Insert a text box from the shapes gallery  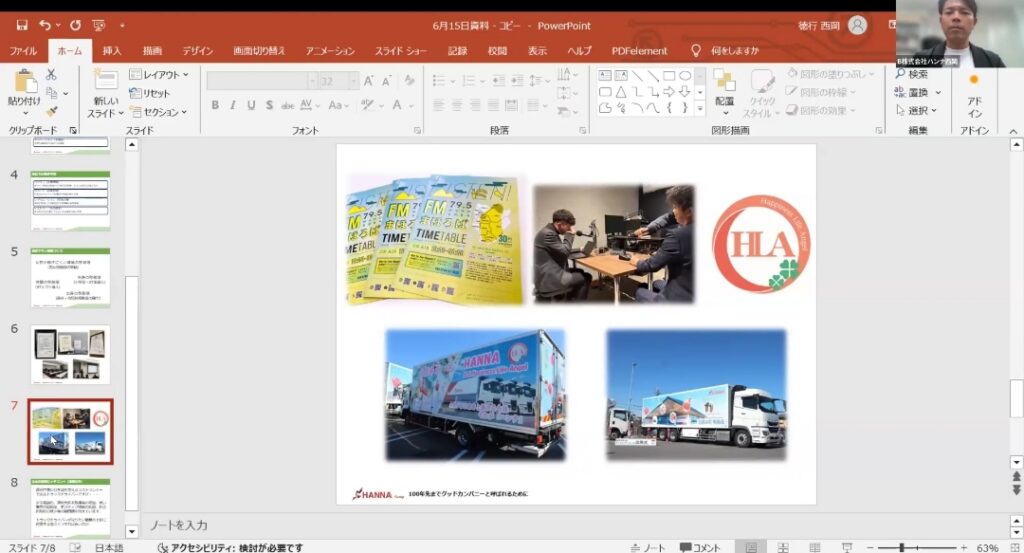[605, 76]
